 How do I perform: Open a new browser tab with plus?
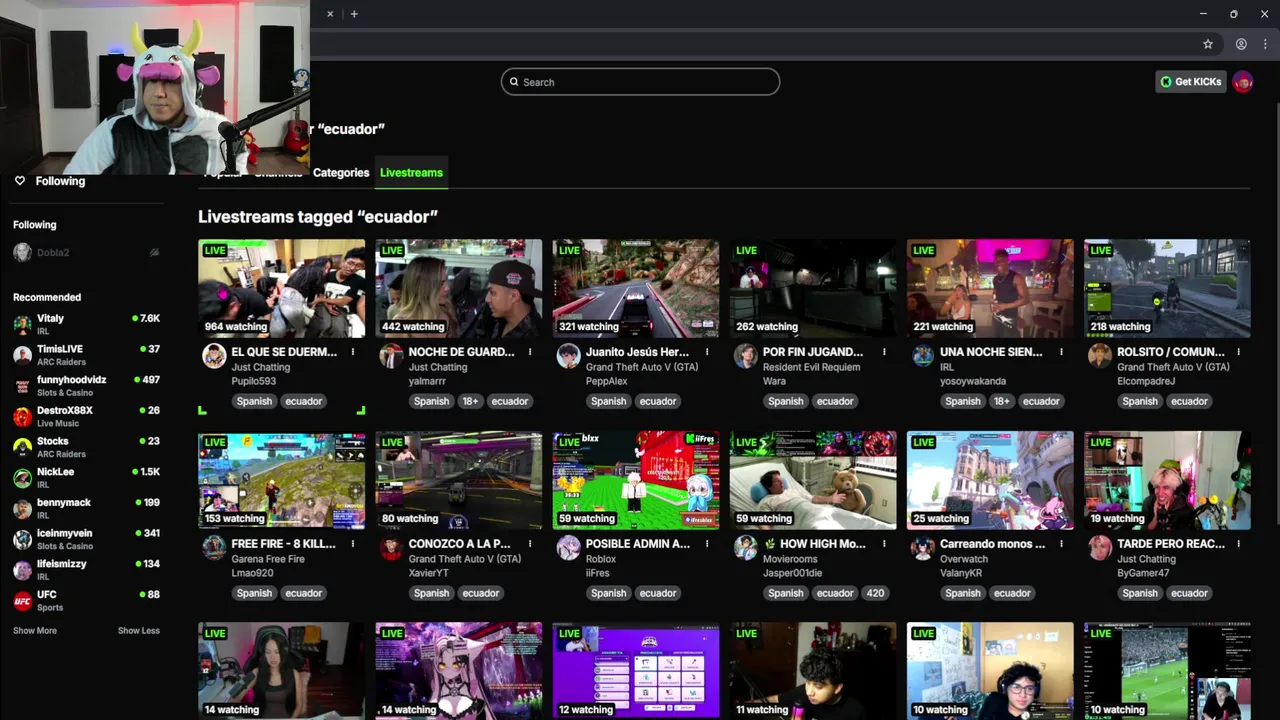pyautogui.click(x=354, y=14)
